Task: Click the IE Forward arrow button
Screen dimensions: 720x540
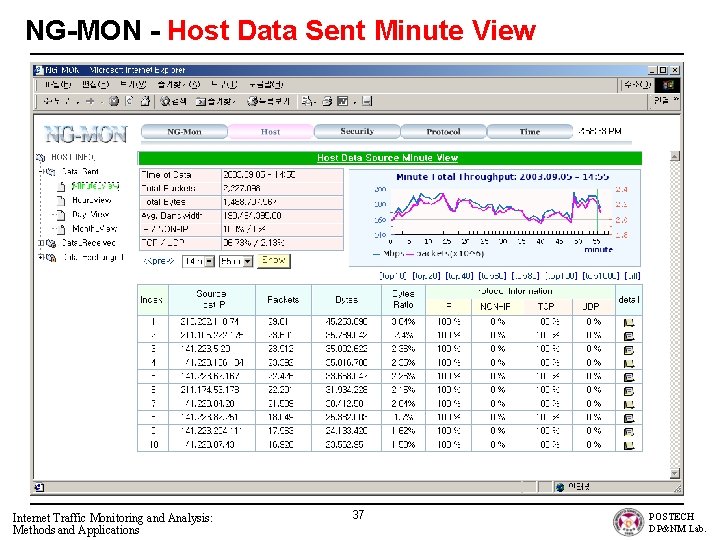Action: tap(90, 101)
